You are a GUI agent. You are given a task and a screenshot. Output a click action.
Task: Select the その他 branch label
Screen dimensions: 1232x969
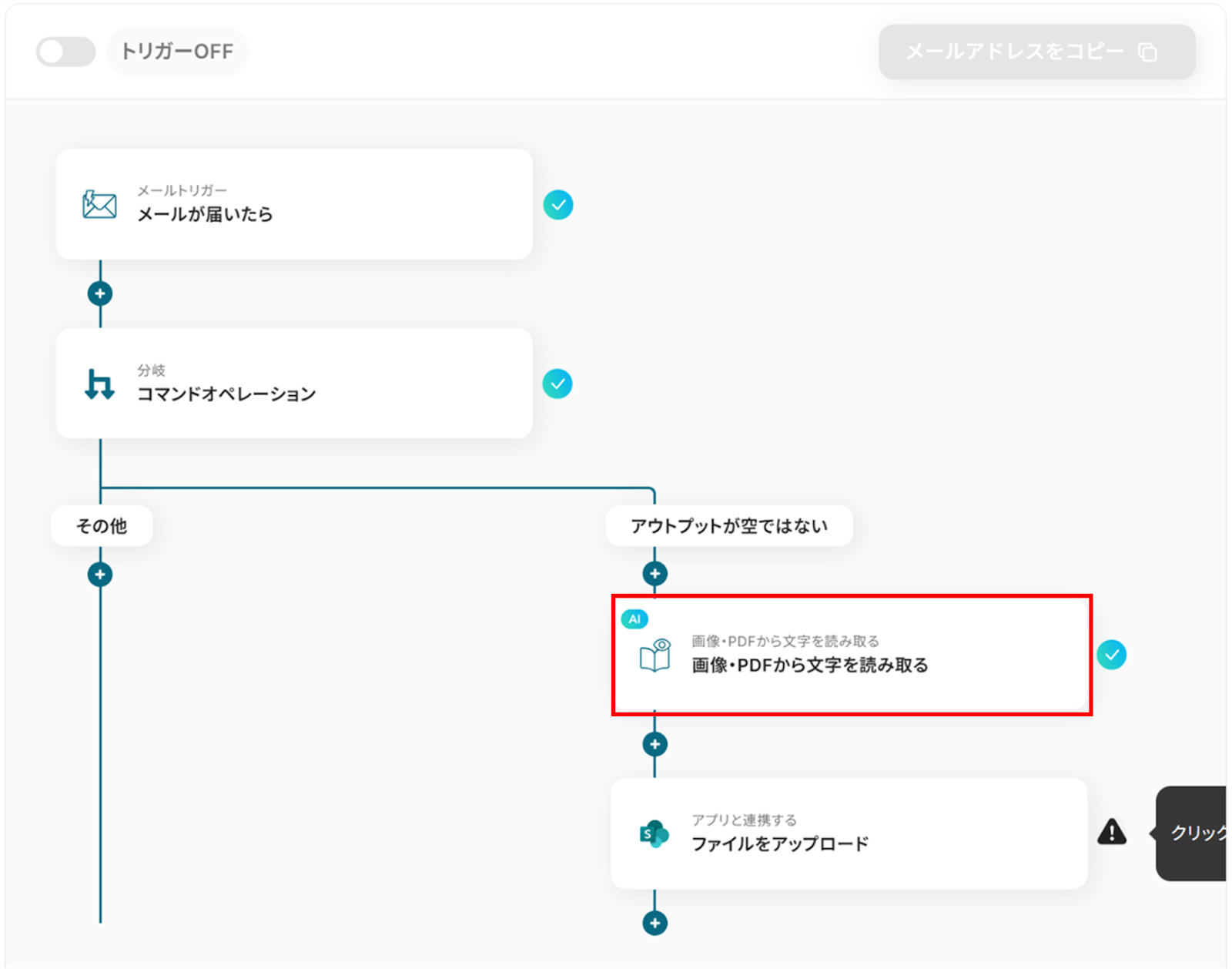coord(102,526)
